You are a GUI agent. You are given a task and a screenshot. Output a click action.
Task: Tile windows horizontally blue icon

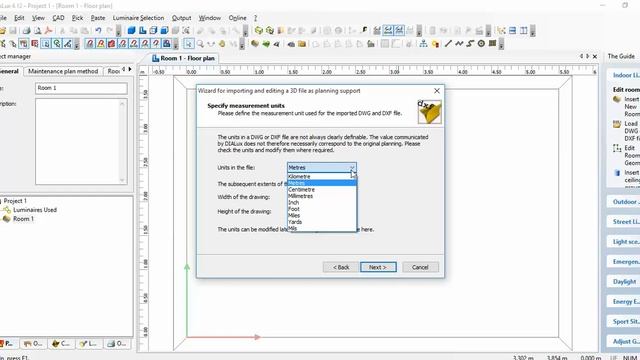pos(513,31)
